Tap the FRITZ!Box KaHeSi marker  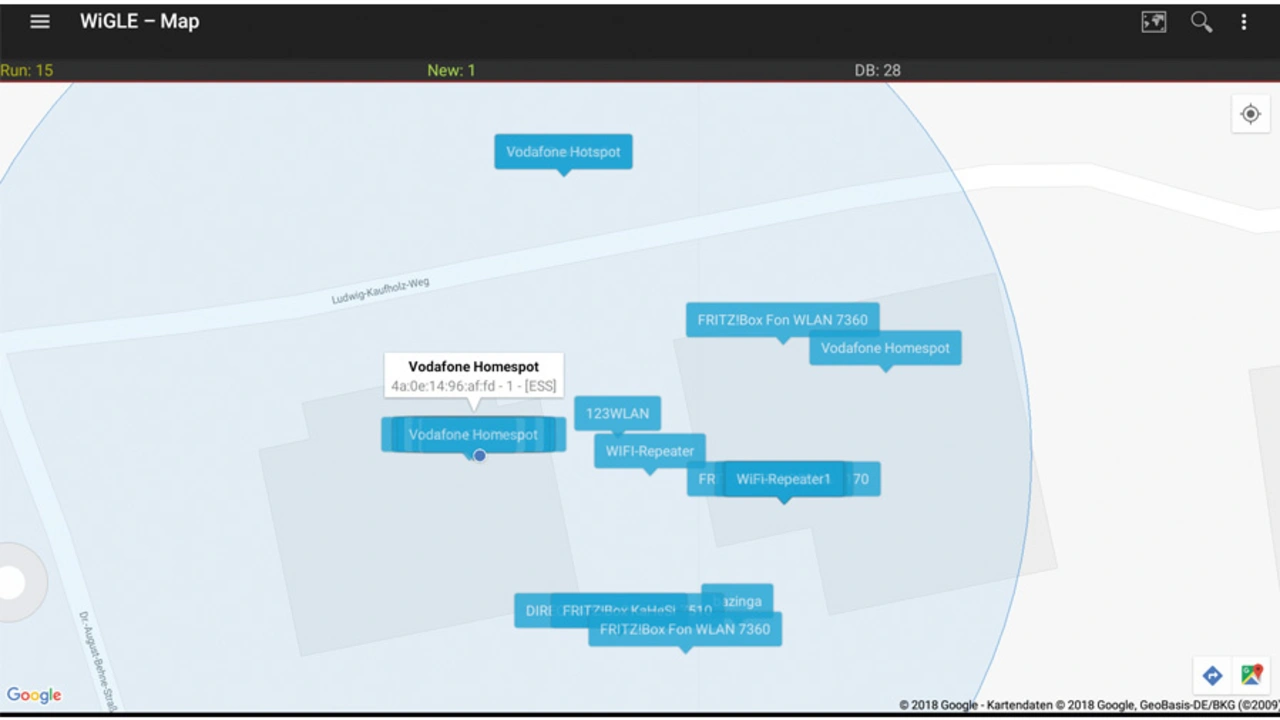(620, 610)
